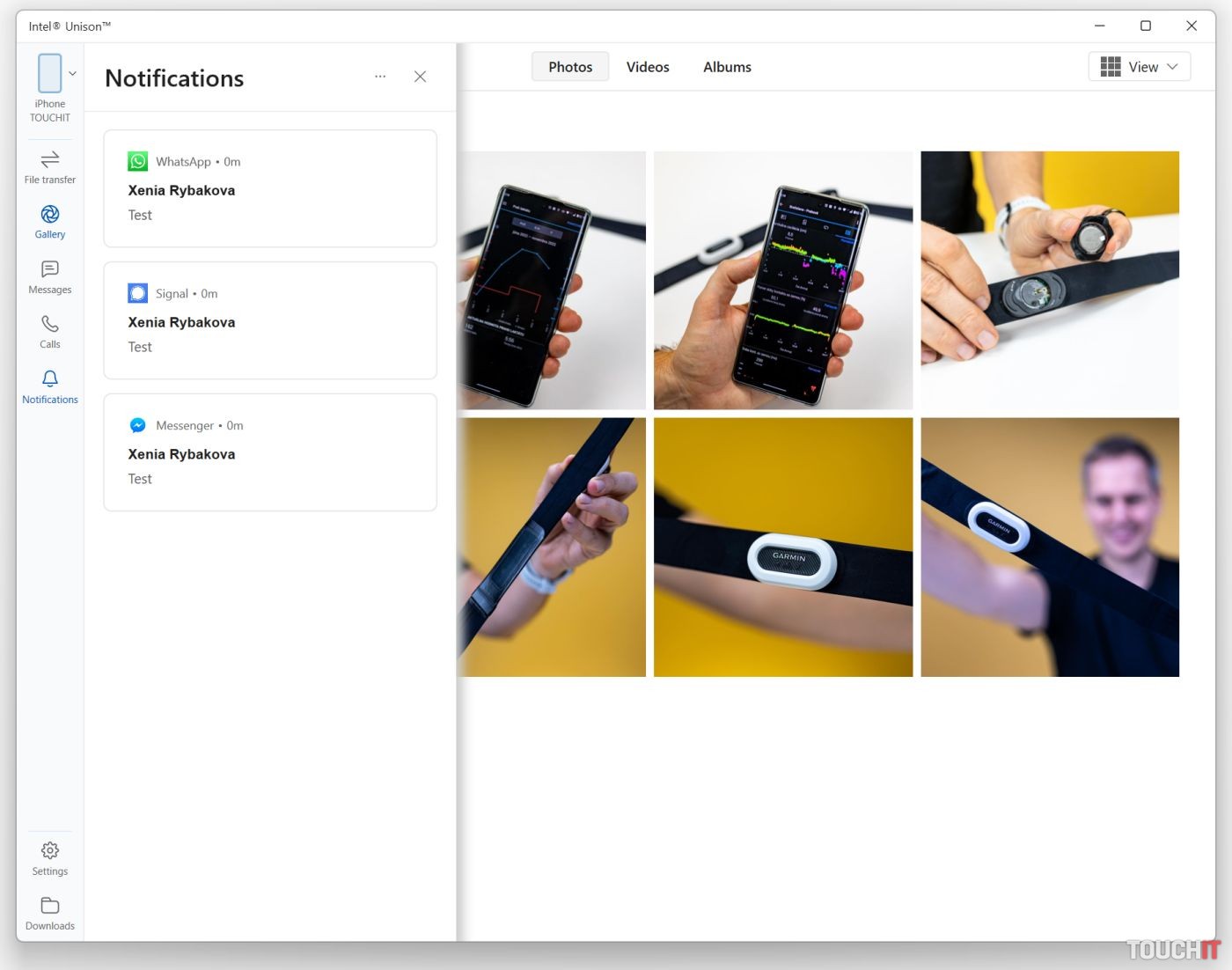Select the iPhone TOUCHIT device icon
The width and height of the screenshot is (1232, 970).
[50, 73]
